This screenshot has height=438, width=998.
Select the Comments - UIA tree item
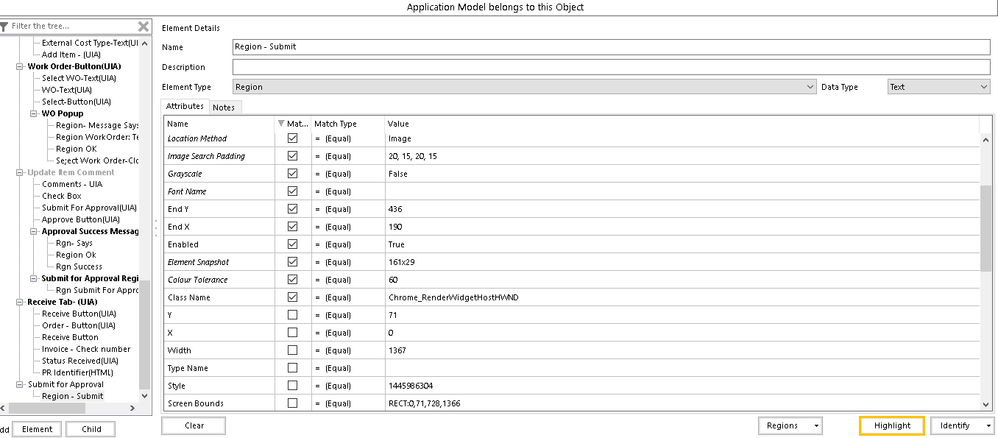72,184
